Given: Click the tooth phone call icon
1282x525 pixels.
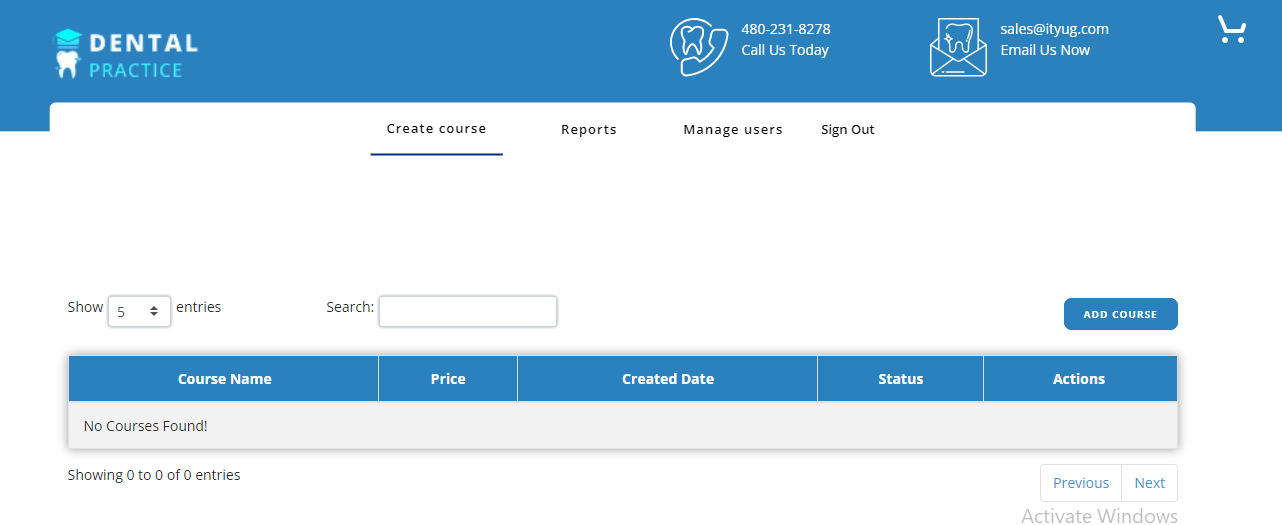Looking at the screenshot, I should point(698,47).
